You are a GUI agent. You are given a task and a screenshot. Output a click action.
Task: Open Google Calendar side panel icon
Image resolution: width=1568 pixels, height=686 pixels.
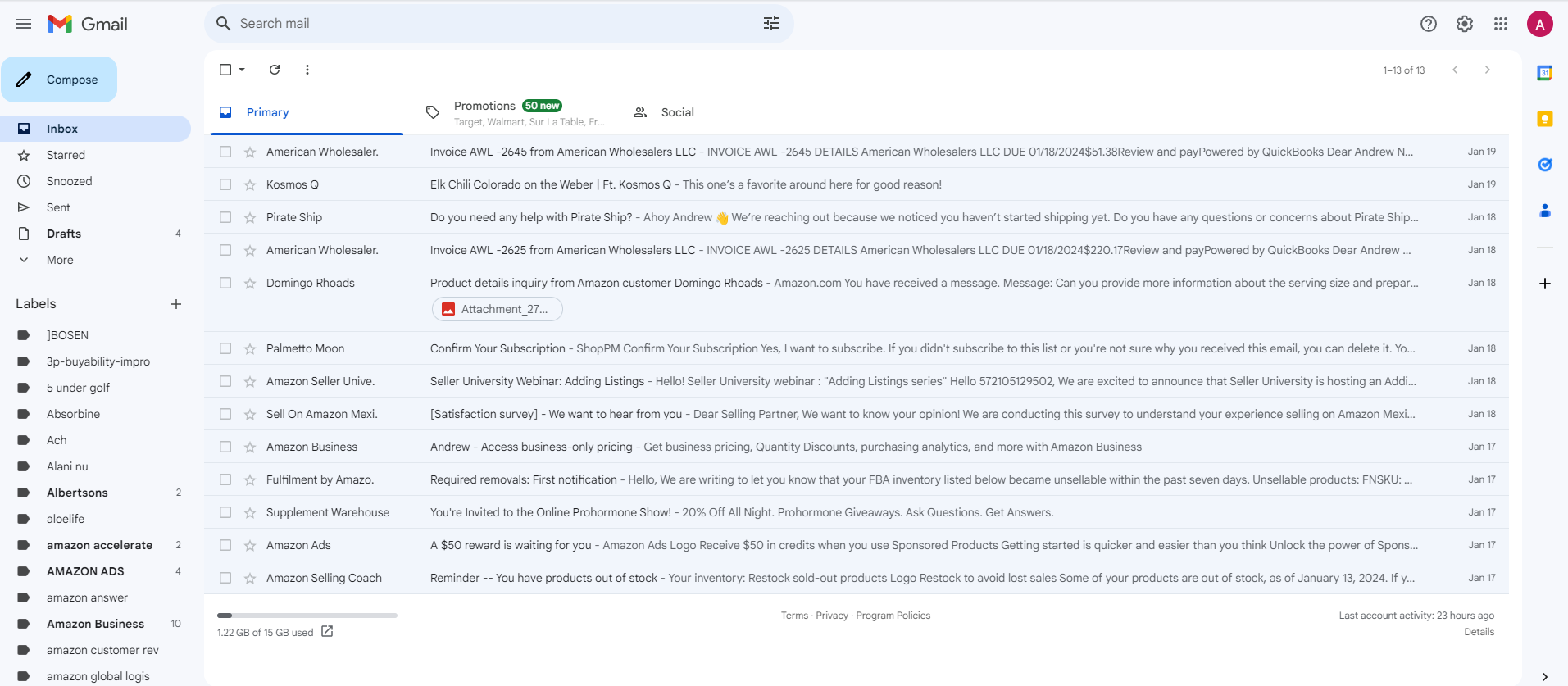1545,73
